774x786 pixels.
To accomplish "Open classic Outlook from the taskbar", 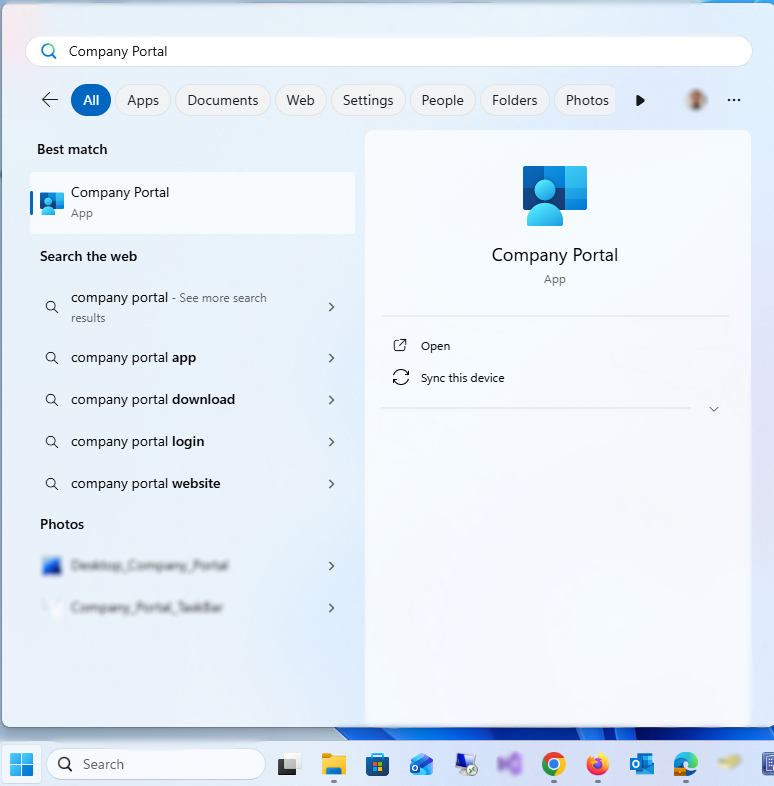I will 642,764.
